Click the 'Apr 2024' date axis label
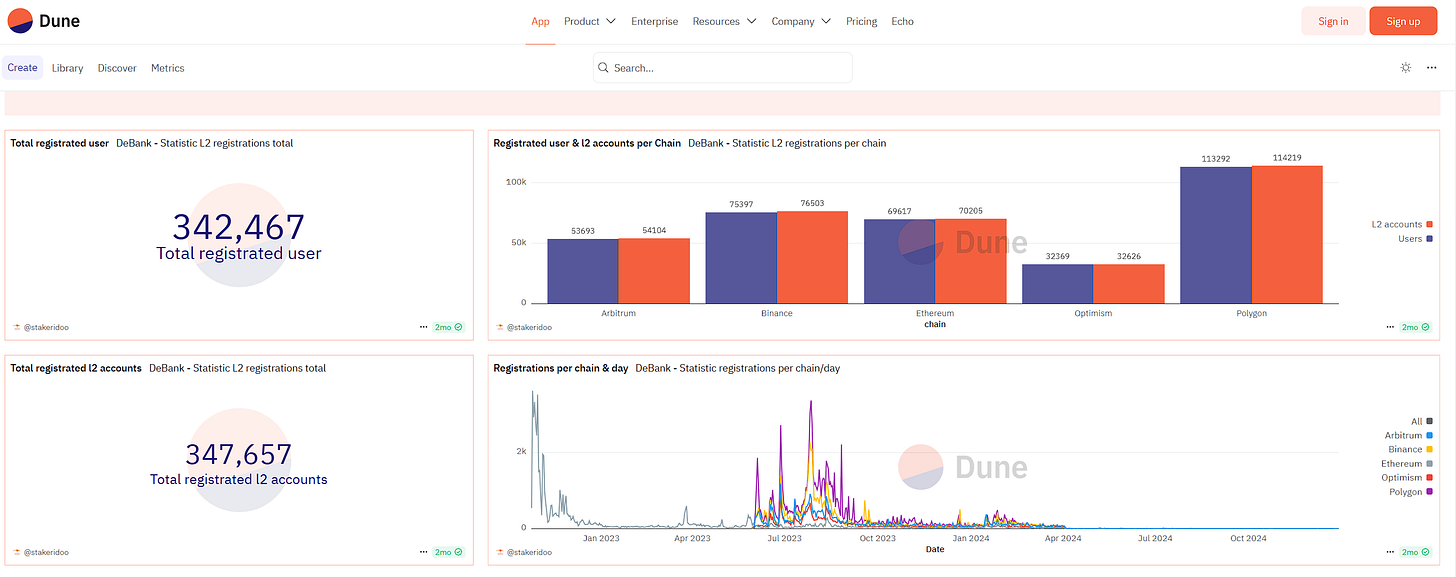Viewport: 1456px width, 577px height. coord(1064,538)
